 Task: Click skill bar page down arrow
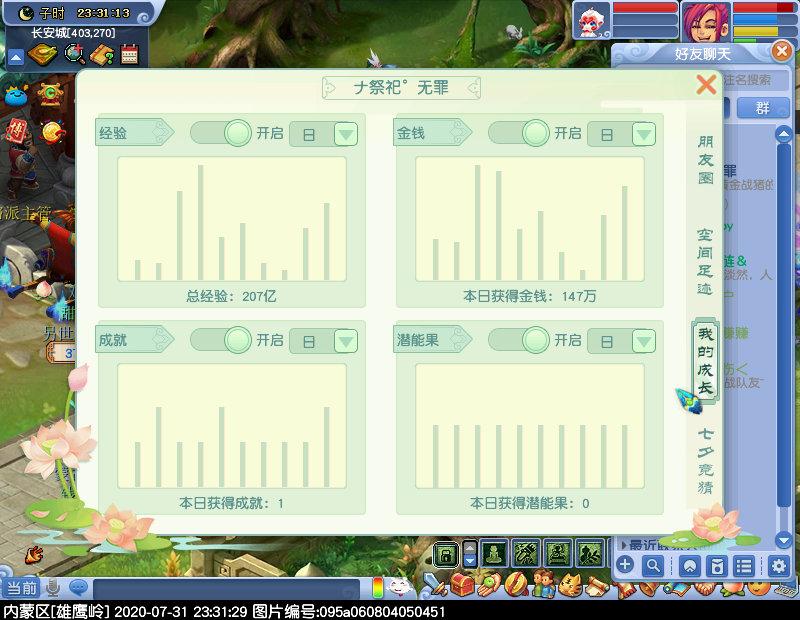469,560
